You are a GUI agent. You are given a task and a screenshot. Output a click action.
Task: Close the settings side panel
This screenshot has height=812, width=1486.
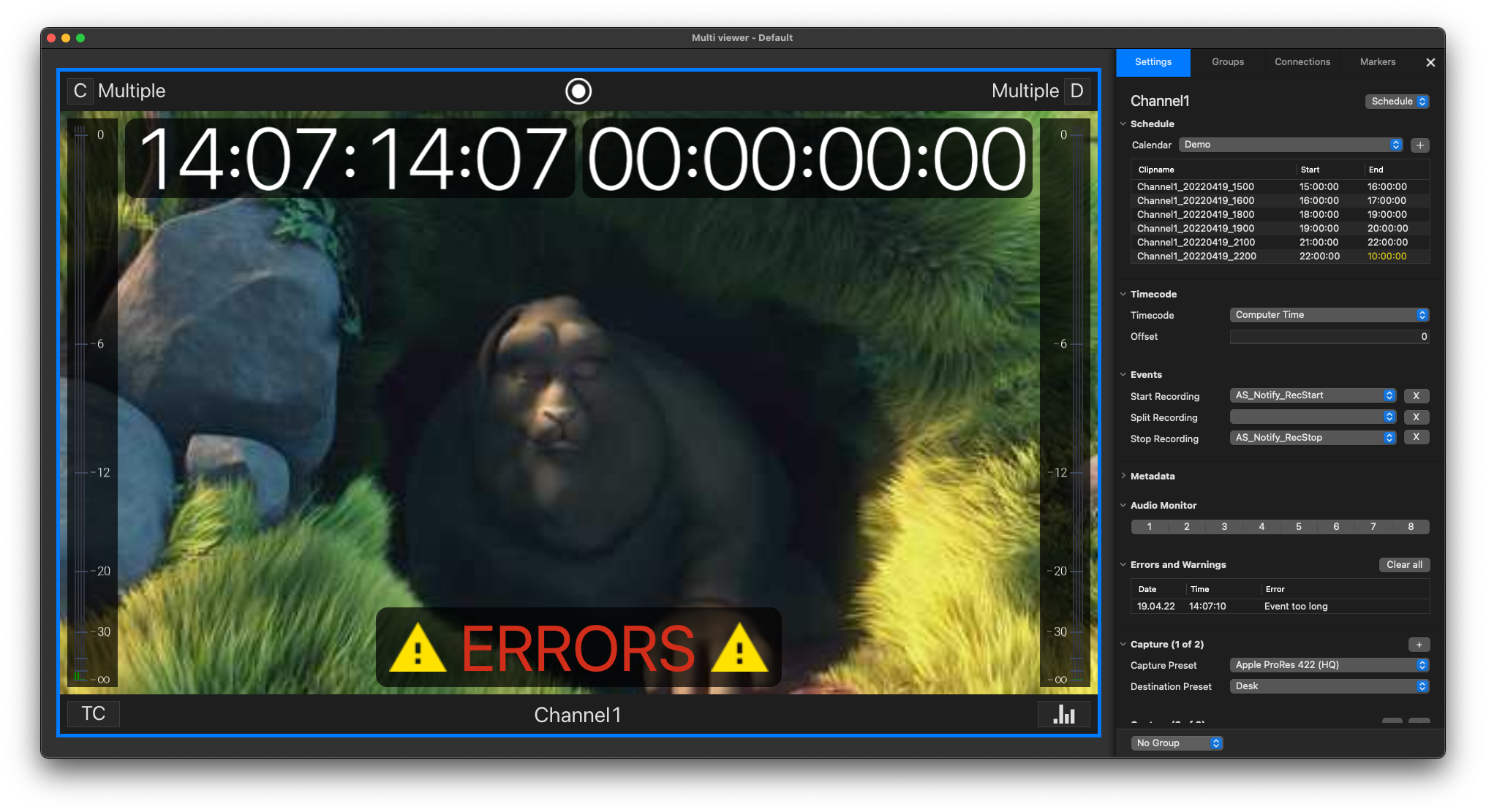tap(1430, 62)
